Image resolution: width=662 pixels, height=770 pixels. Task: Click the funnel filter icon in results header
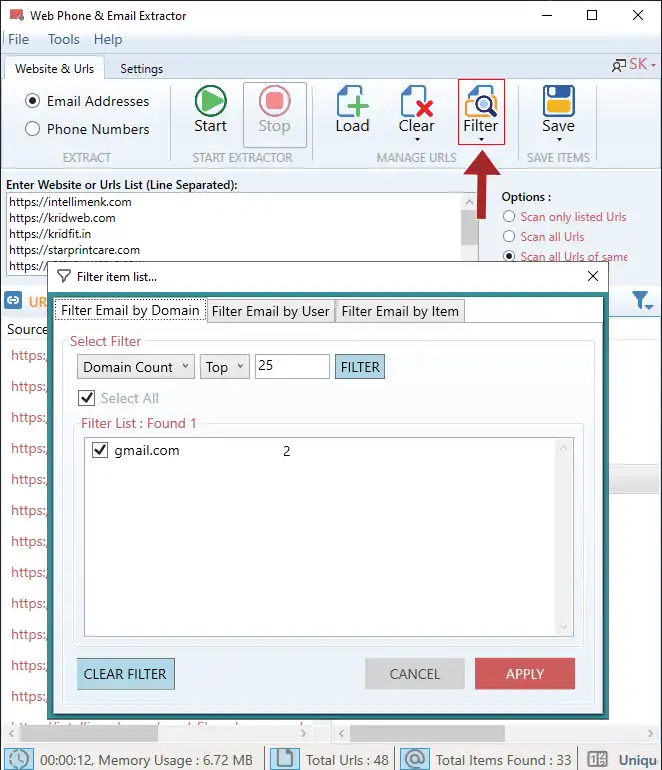pos(641,300)
